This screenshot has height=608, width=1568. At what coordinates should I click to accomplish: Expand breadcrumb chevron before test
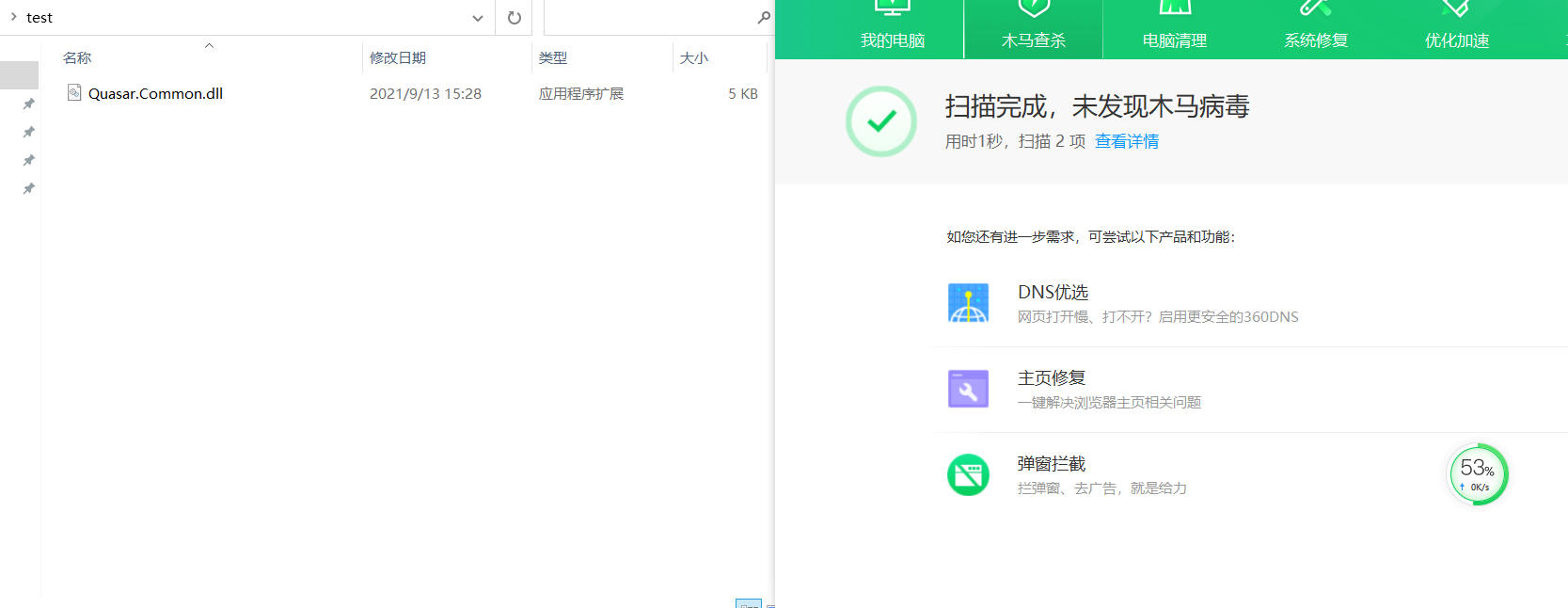(x=13, y=17)
